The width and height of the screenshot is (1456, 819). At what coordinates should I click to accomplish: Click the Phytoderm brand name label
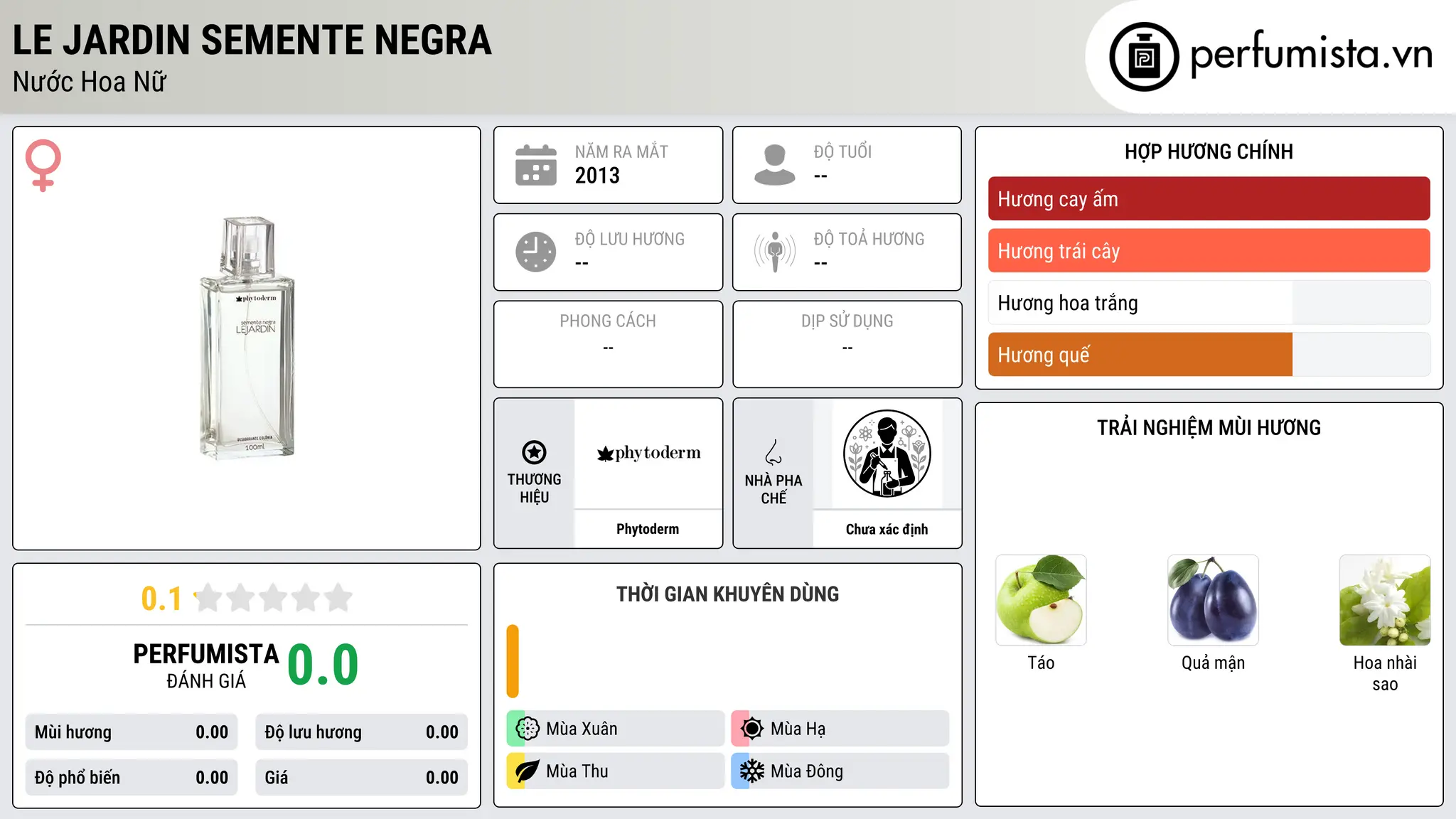pos(648,529)
